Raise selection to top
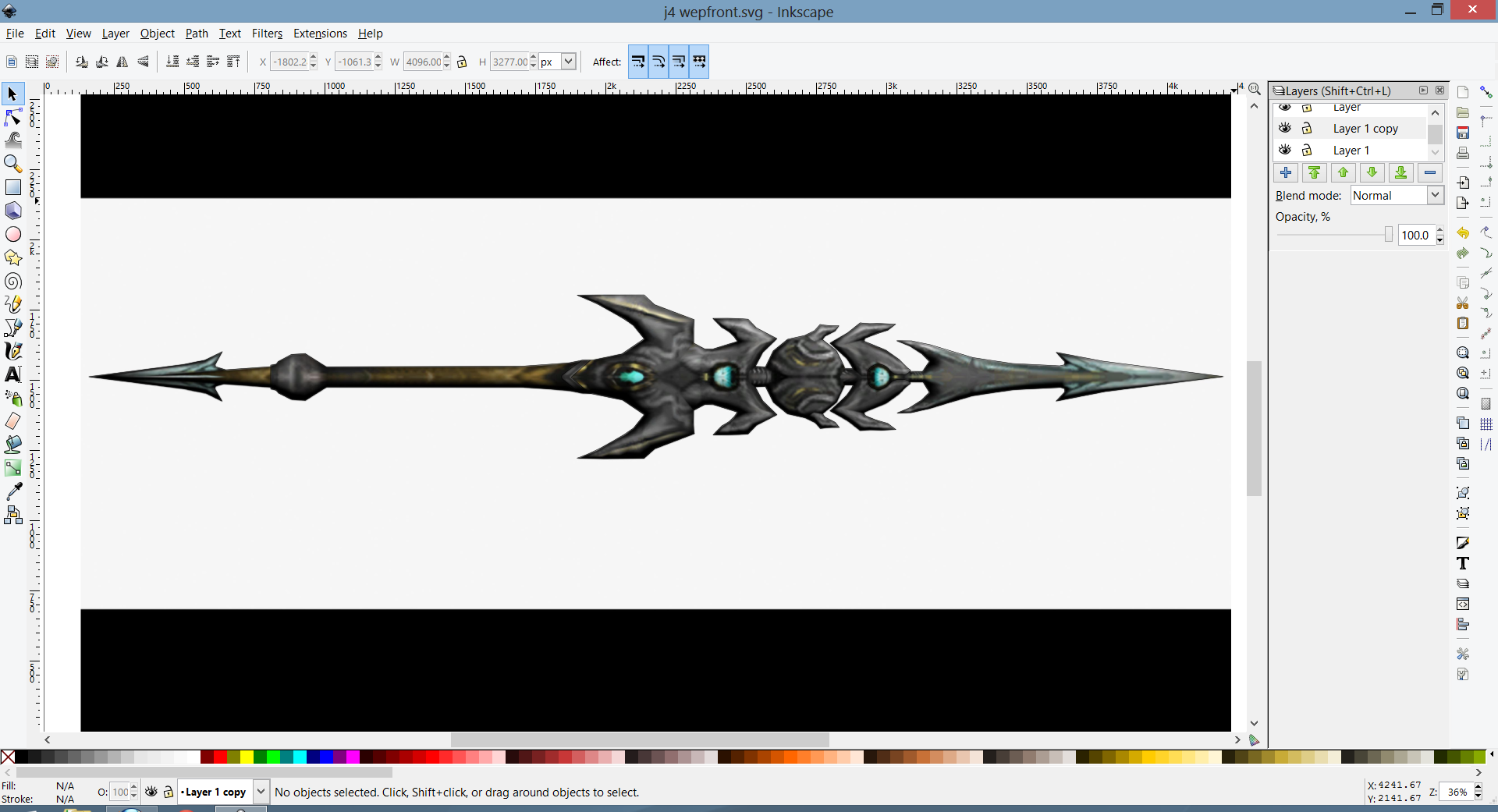Image resolution: width=1498 pixels, height=812 pixels. [x=233, y=62]
